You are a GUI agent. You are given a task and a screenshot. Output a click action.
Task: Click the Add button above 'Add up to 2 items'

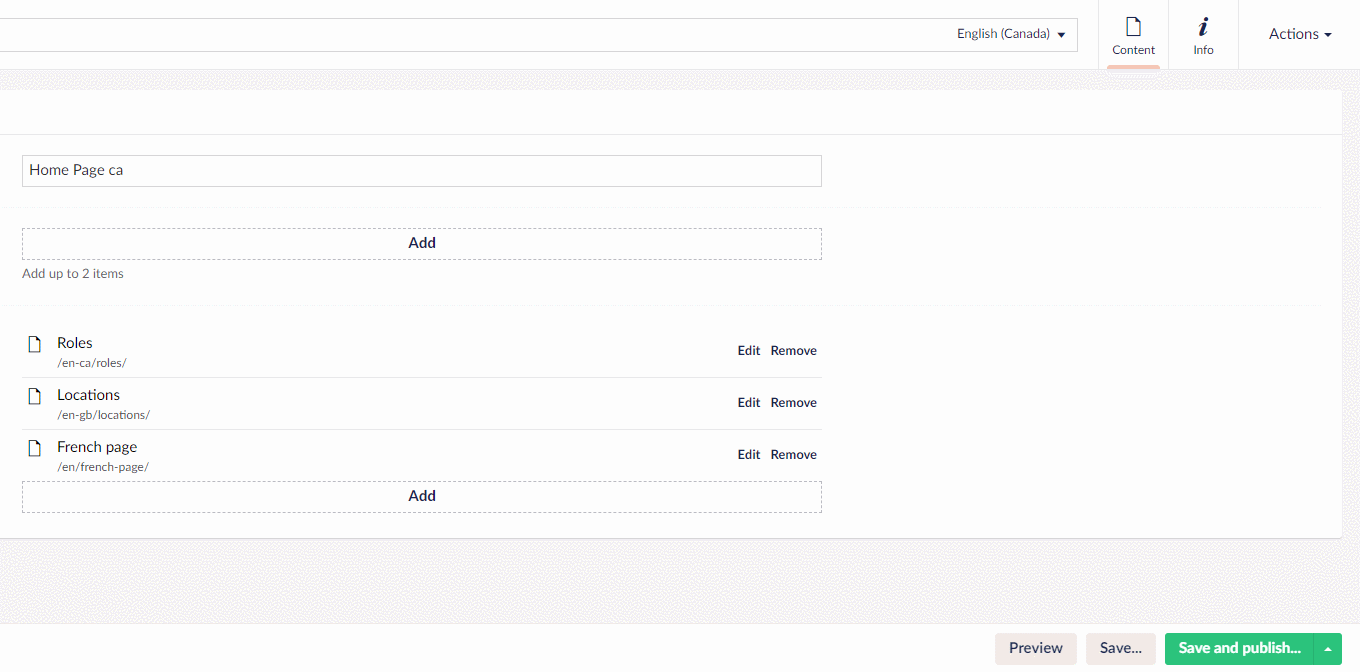tap(422, 243)
